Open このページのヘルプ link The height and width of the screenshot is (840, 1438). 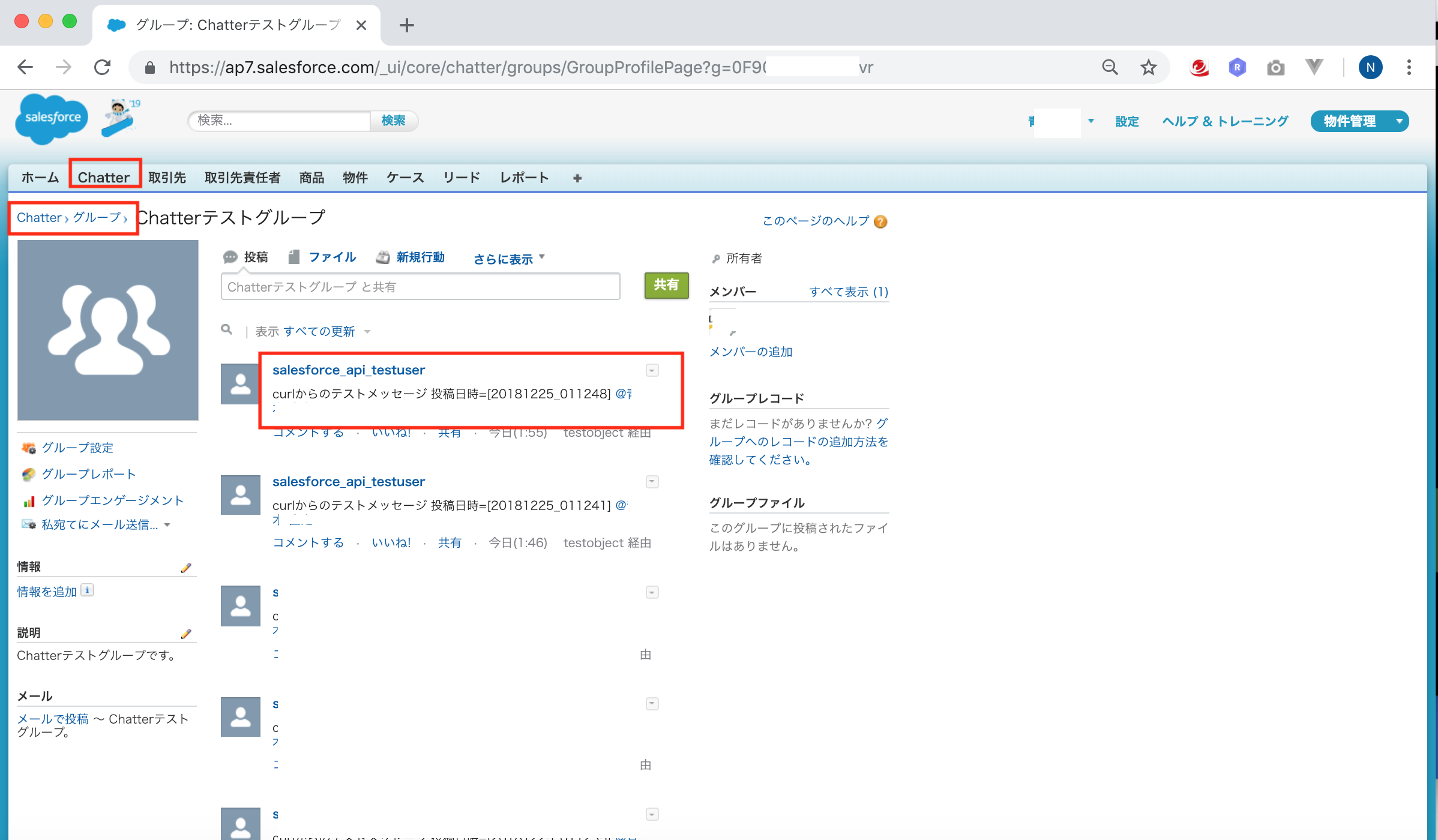[816, 221]
